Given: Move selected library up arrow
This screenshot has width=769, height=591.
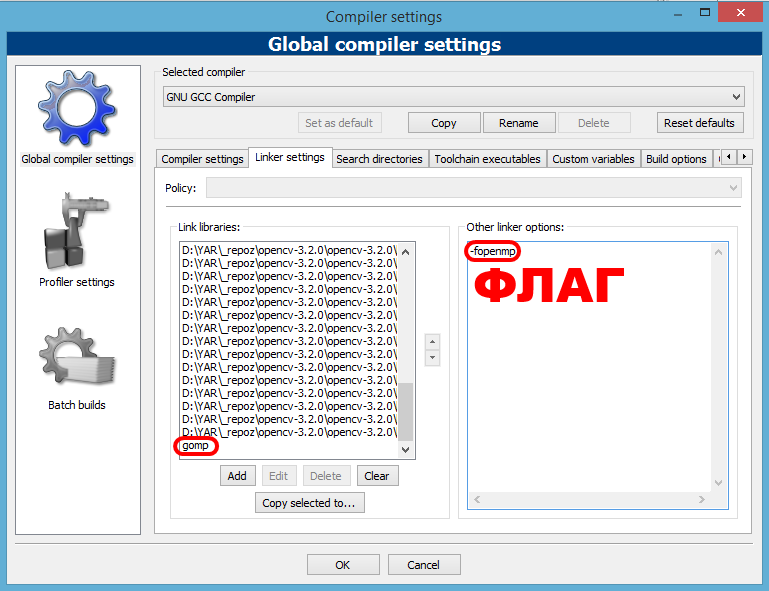Looking at the screenshot, I should (432, 341).
